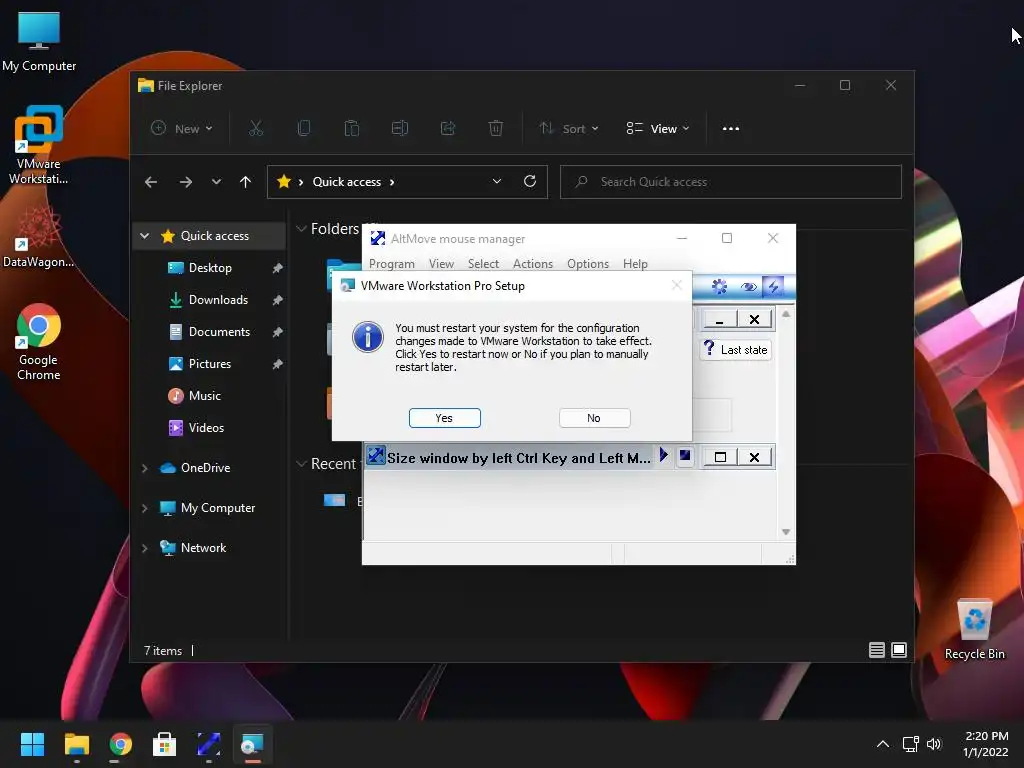This screenshot has width=1024, height=768.
Task: Click the blue square stop icon in AltMove
Action: pyautogui.click(x=684, y=455)
